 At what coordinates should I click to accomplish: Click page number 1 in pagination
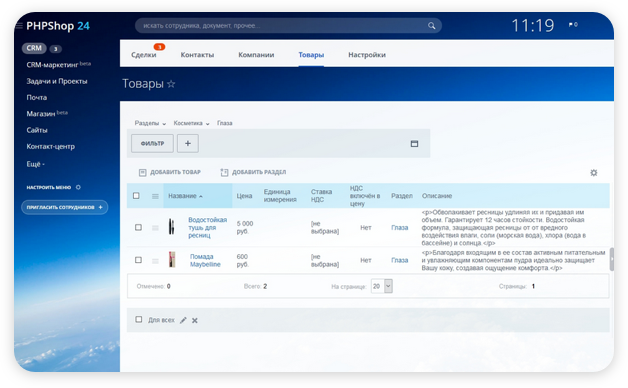tap(533, 286)
